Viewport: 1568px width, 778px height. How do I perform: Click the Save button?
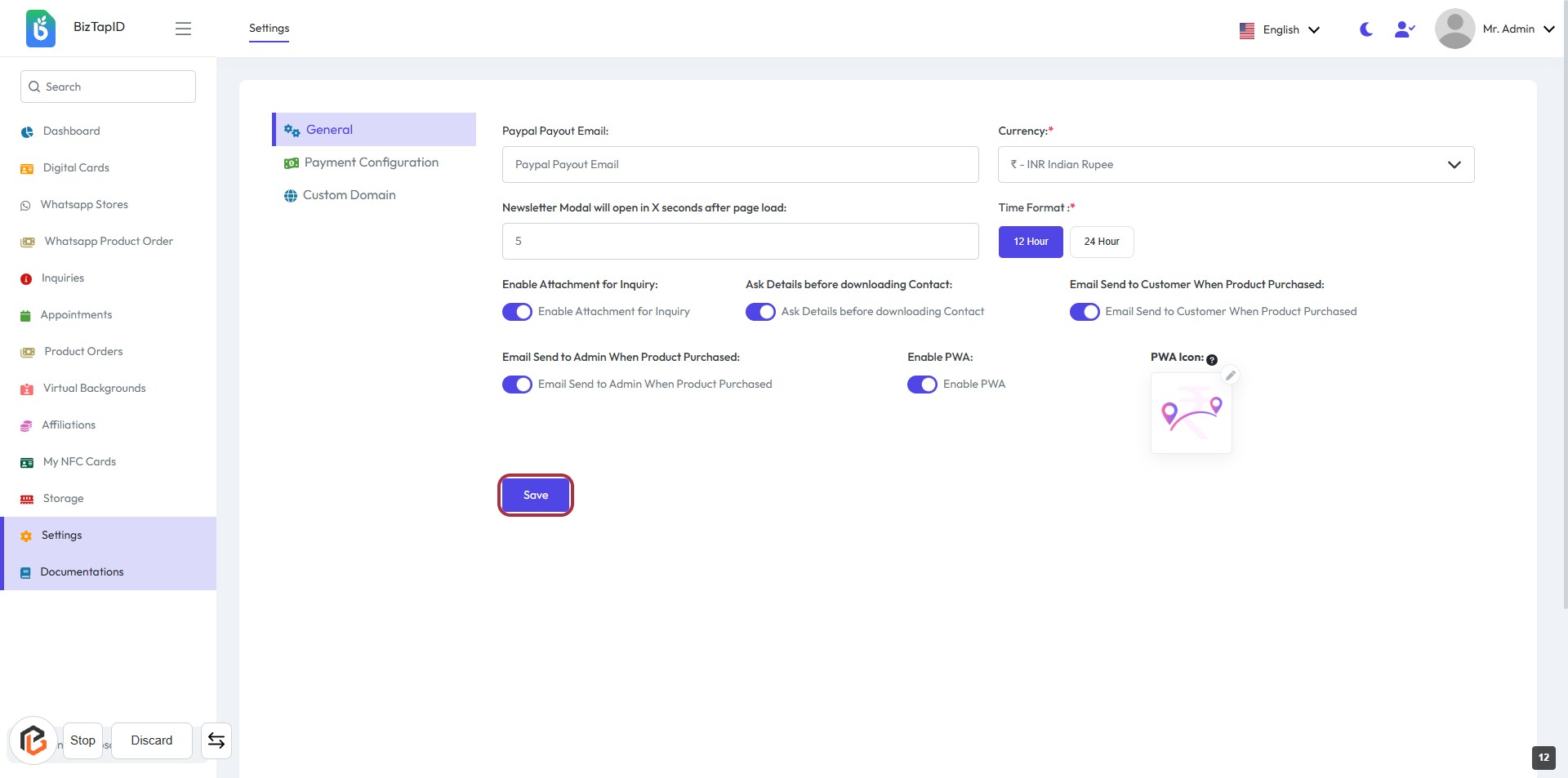(x=536, y=496)
